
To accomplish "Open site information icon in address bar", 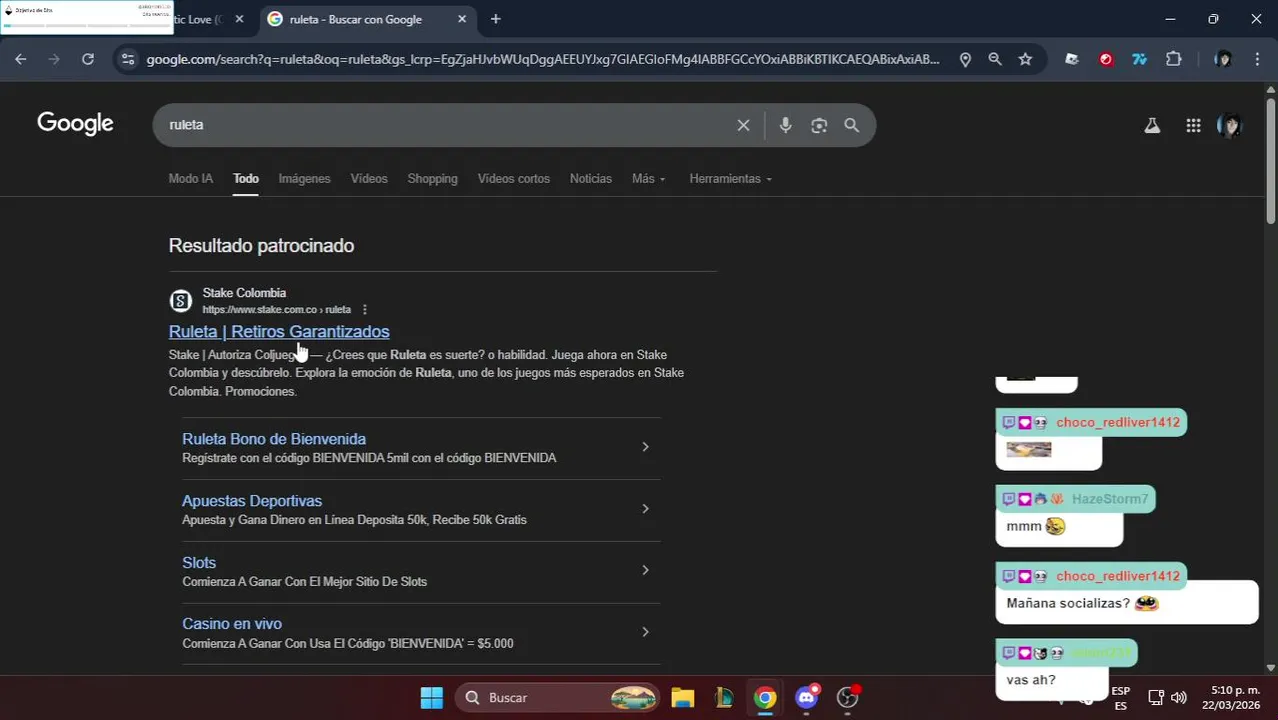I will click(127, 59).
